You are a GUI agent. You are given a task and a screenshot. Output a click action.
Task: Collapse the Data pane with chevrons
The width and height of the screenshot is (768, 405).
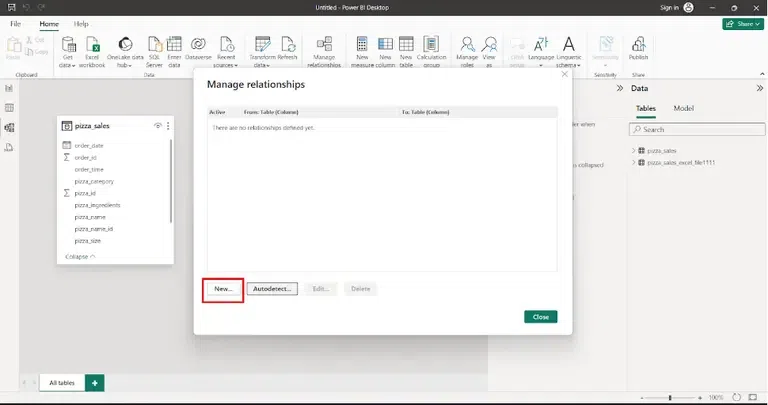pyautogui.click(x=760, y=88)
